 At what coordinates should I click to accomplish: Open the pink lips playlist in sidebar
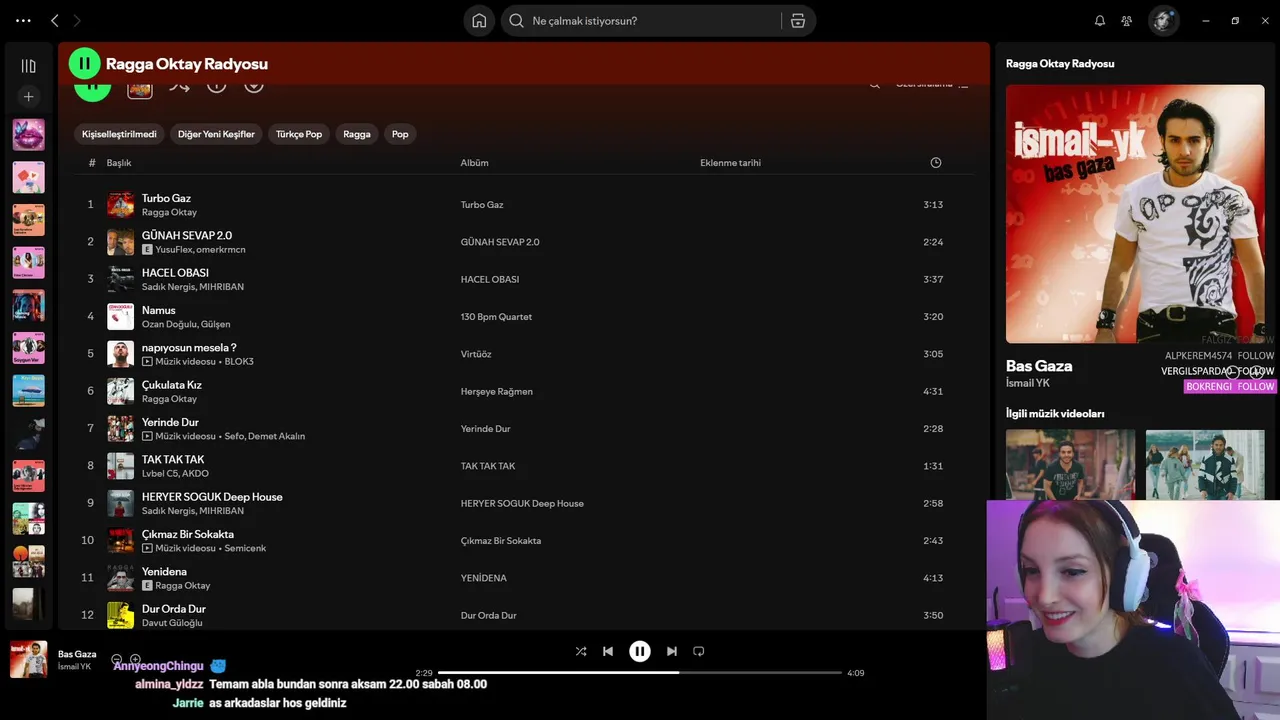(28, 135)
